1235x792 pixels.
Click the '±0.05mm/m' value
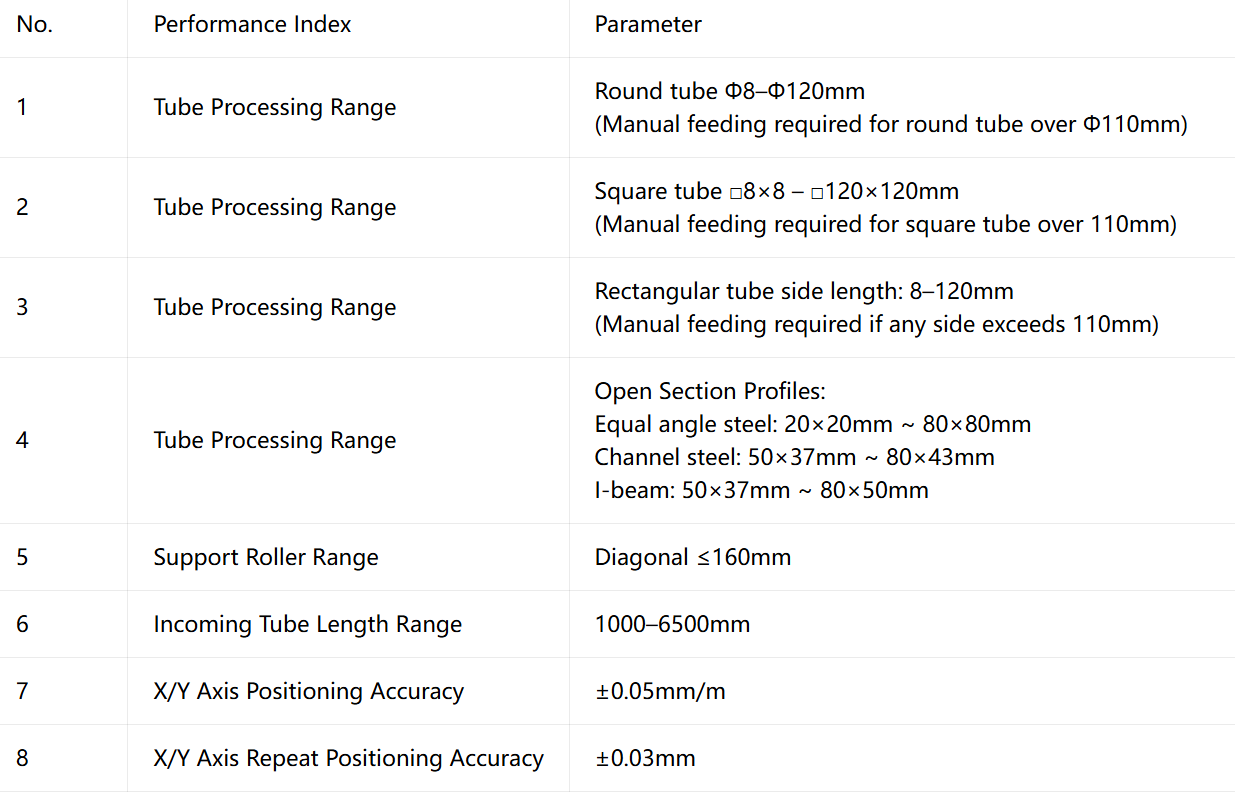(x=660, y=691)
